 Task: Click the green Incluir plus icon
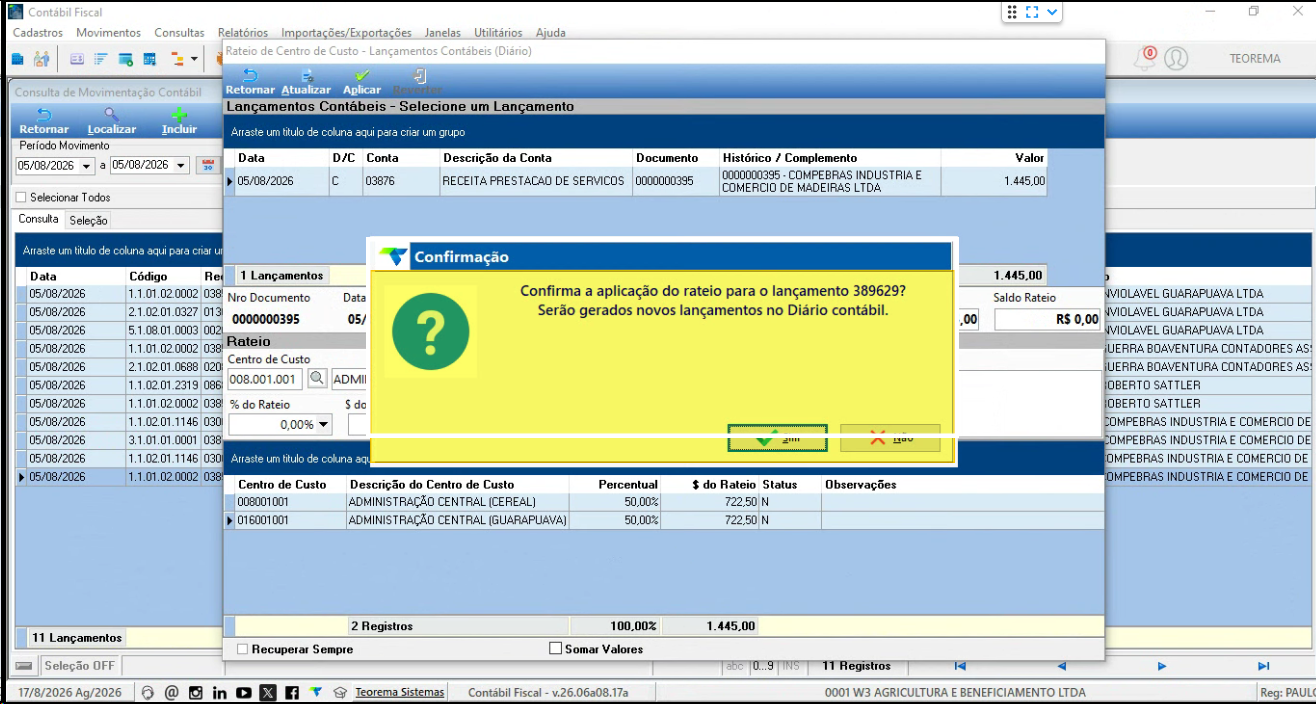tap(179, 121)
